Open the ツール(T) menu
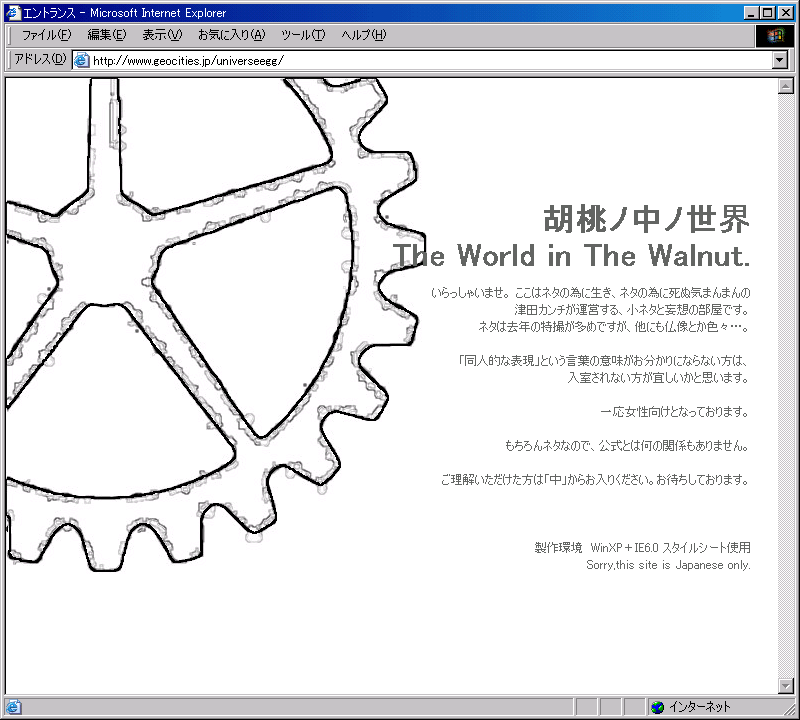This screenshot has width=800, height=720. pyautogui.click(x=303, y=35)
